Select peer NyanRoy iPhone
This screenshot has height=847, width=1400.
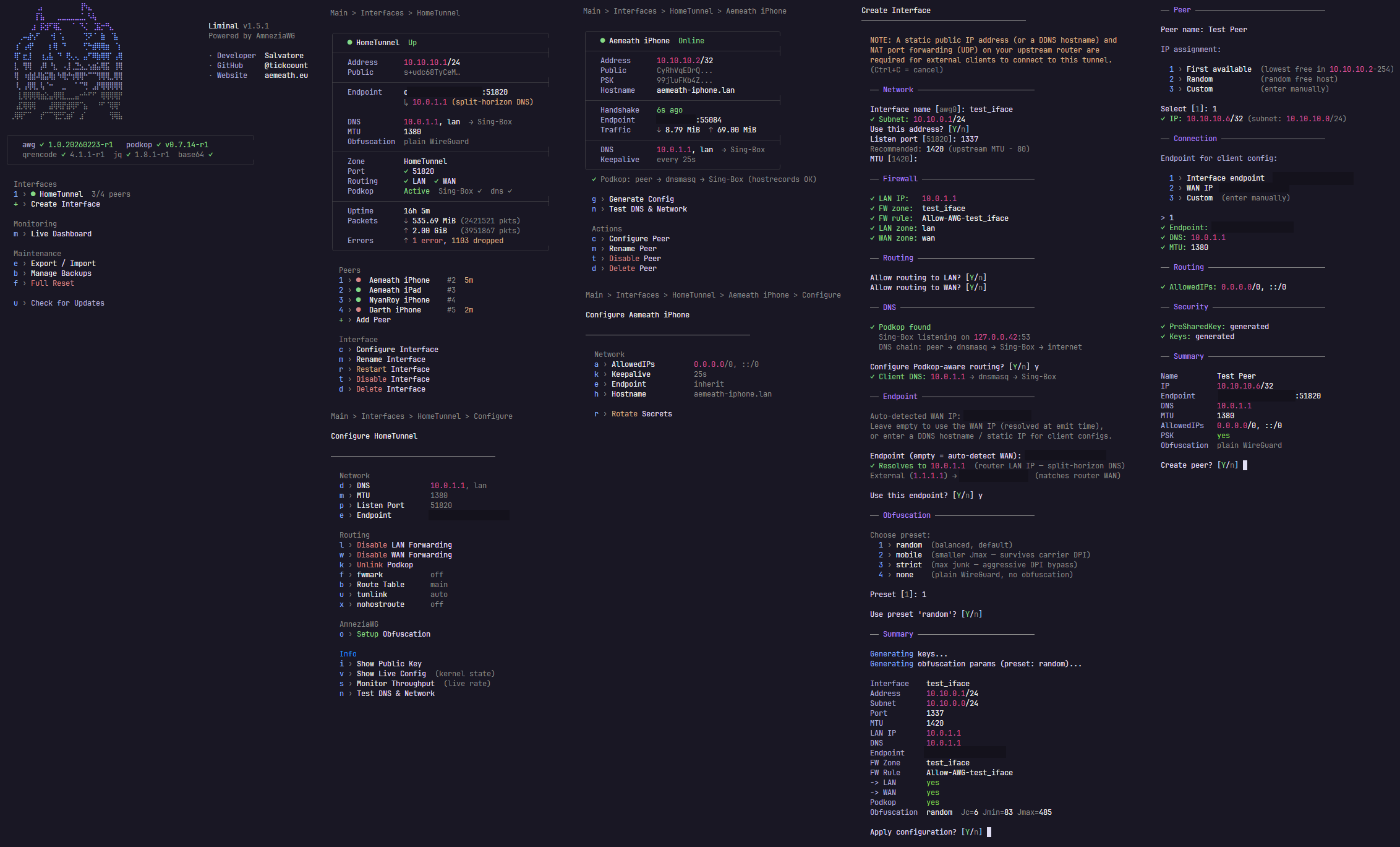(x=397, y=300)
